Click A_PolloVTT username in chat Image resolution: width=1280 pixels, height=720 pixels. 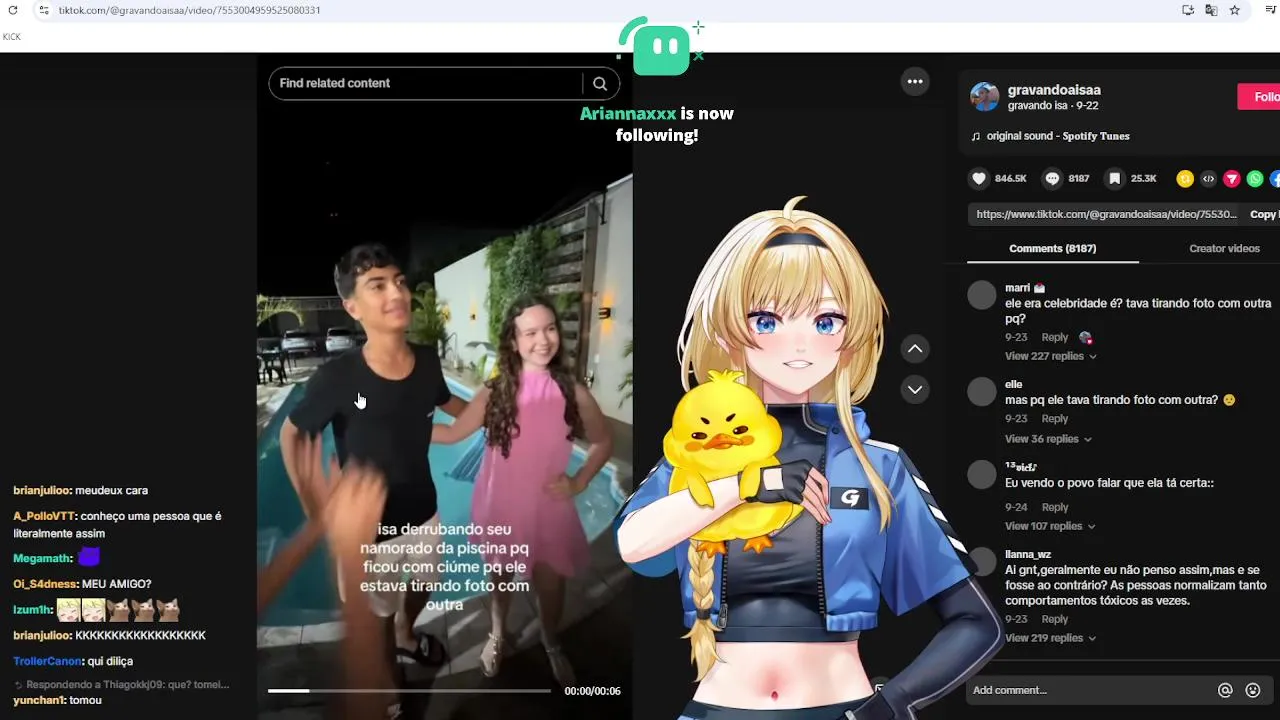(44, 516)
